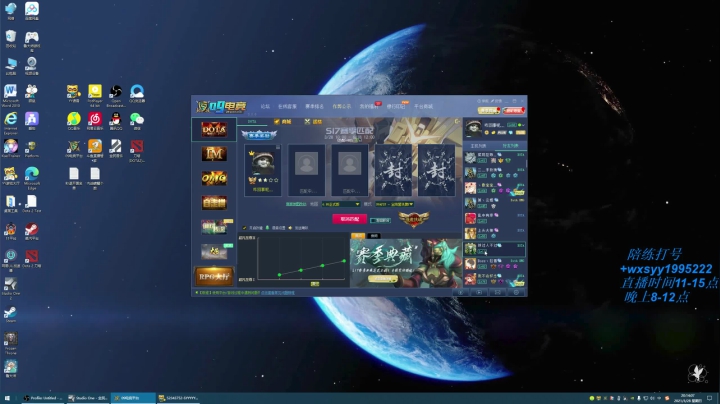Click the 09电竞 platform logo
This screenshot has height=404, width=720.
[221, 107]
